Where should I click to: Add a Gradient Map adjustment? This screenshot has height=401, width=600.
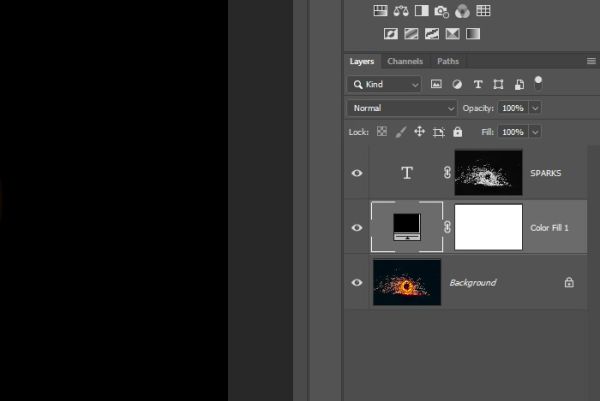[473, 34]
